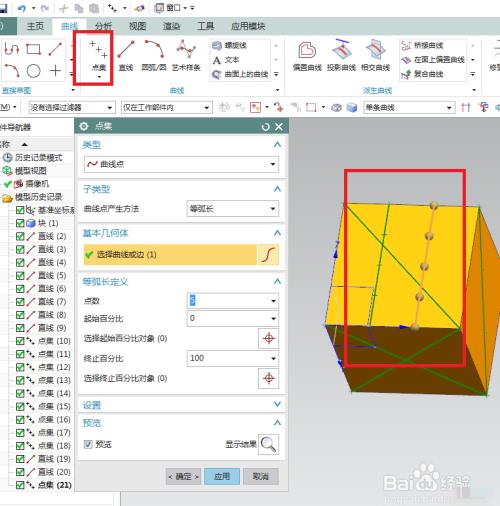Click the 应用 button
This screenshot has width=500, height=506.
222,477
